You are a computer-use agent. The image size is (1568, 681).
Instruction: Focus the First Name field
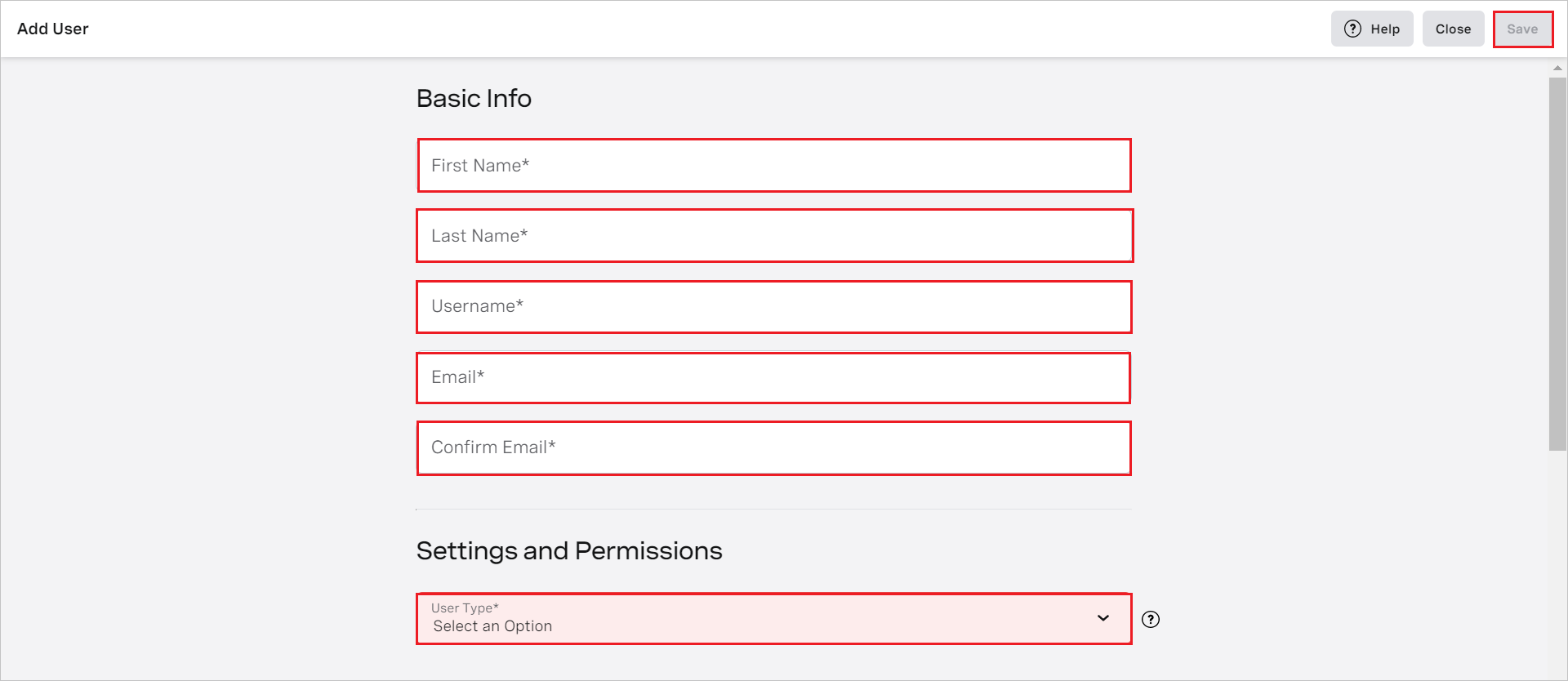click(774, 166)
